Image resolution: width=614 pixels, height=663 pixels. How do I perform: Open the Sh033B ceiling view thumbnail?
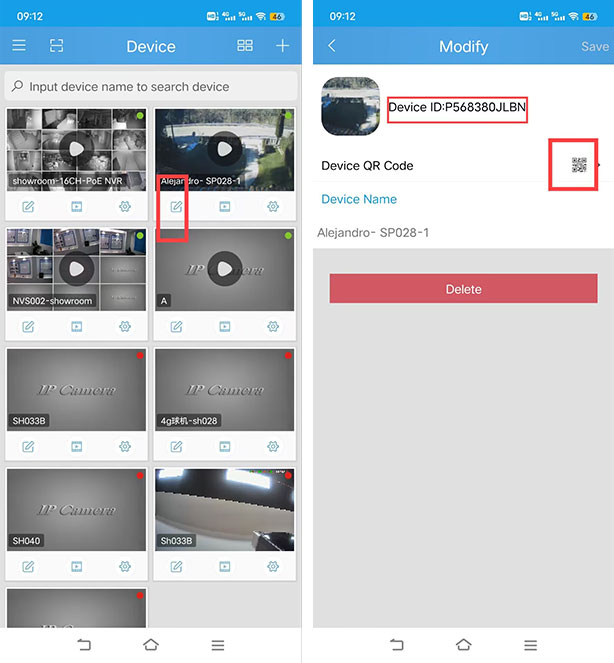[x=225, y=510]
